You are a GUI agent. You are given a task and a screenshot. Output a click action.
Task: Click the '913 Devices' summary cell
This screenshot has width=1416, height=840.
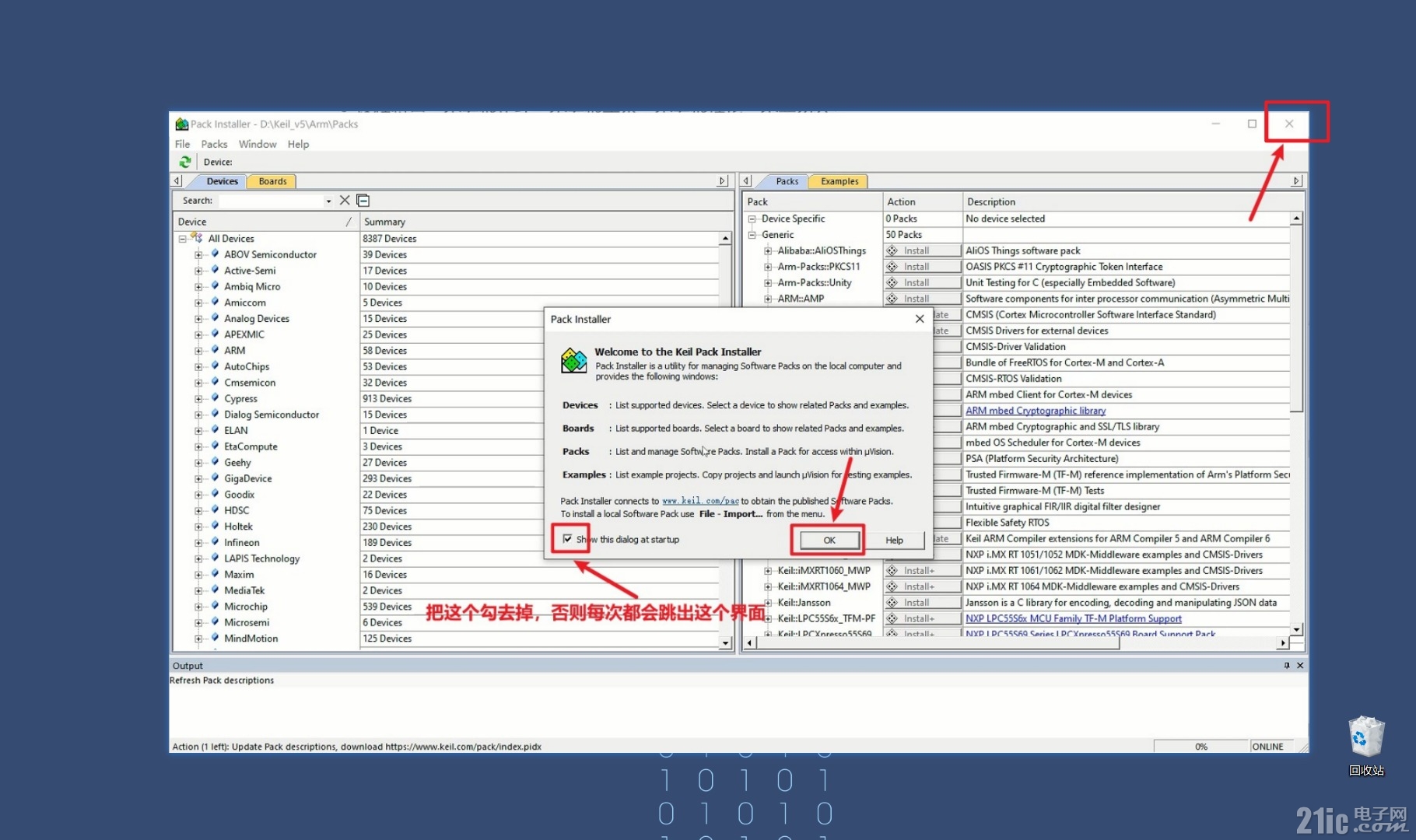coord(387,398)
